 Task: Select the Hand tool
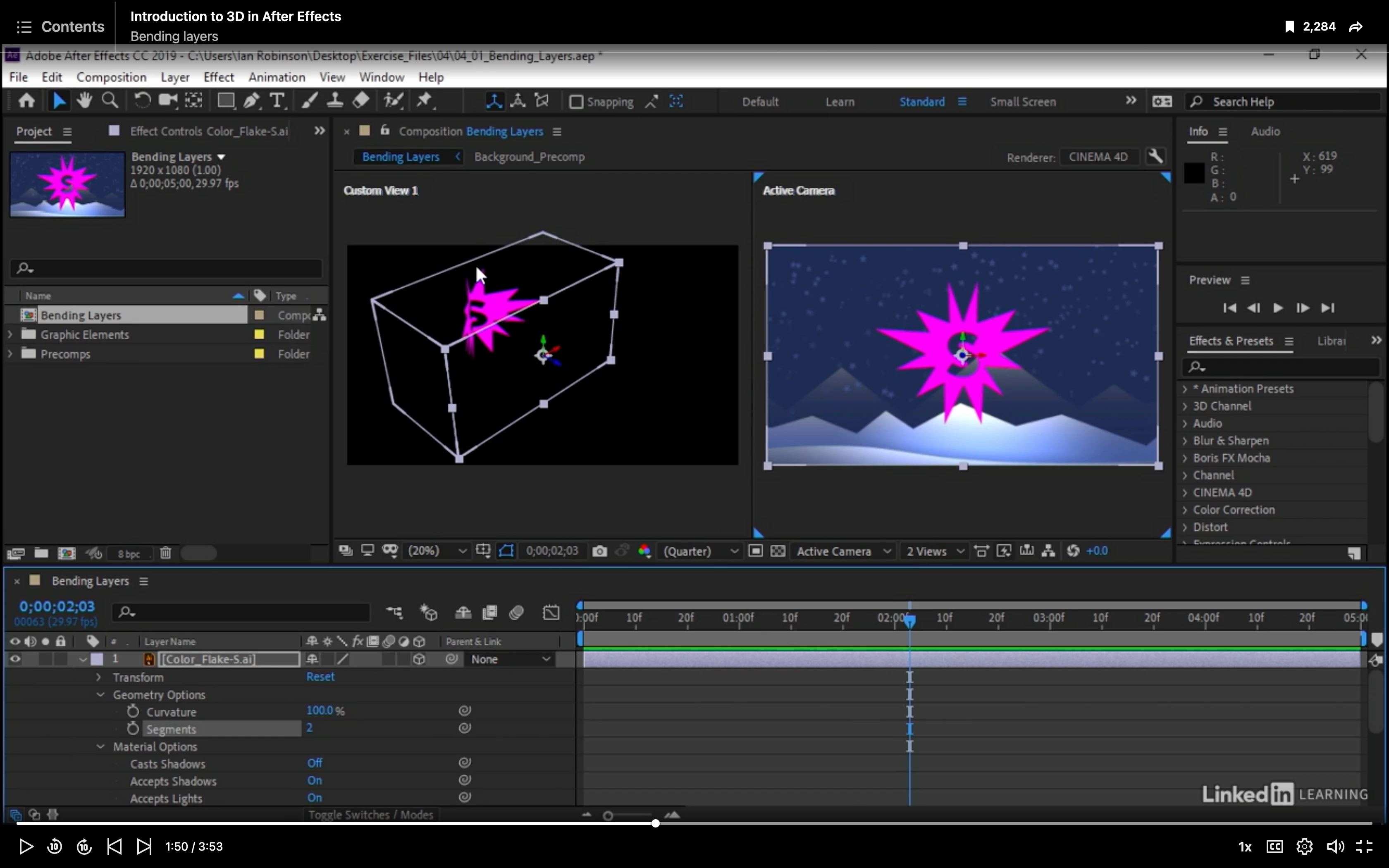pos(84,101)
